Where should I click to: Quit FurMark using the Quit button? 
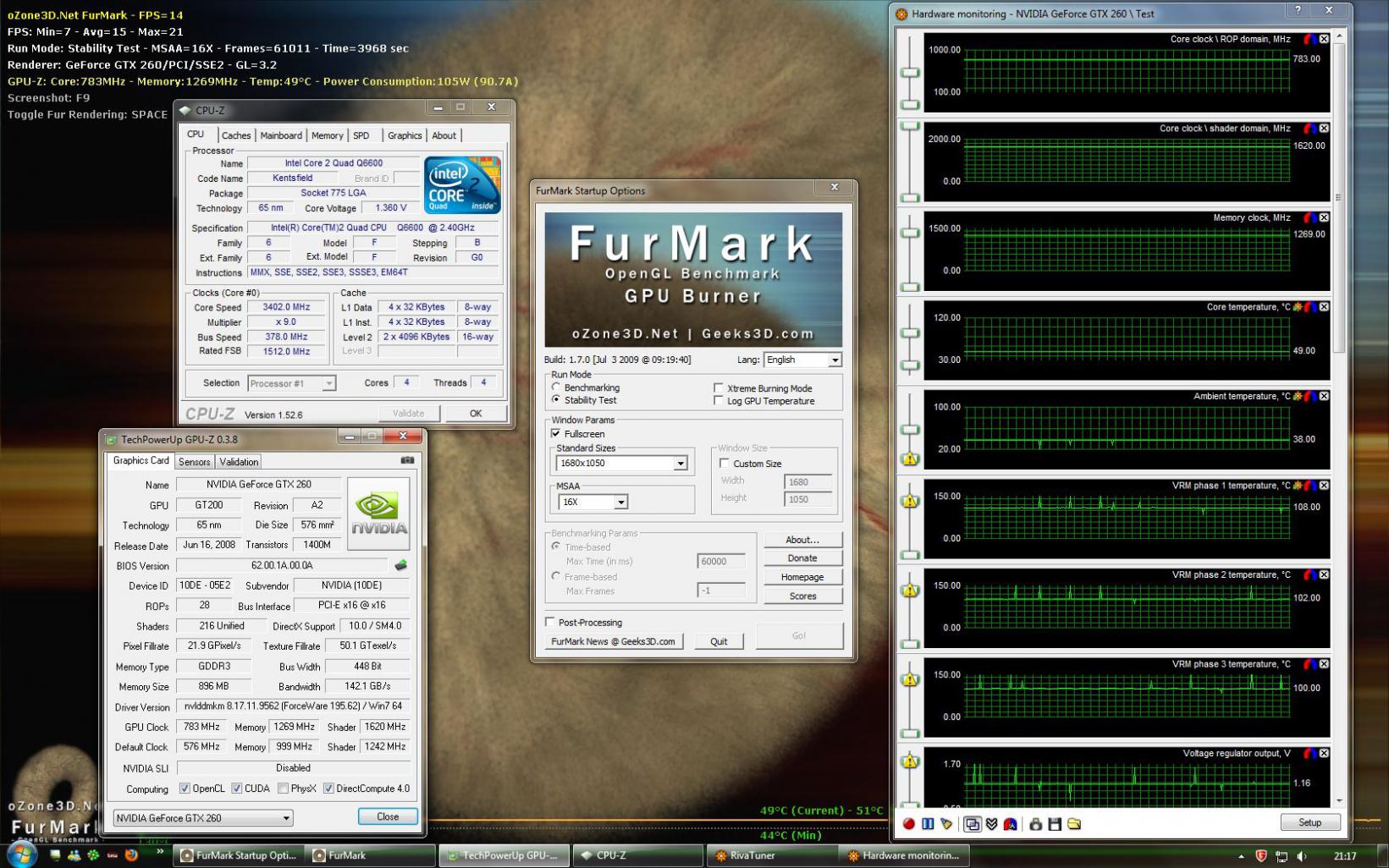(x=719, y=641)
